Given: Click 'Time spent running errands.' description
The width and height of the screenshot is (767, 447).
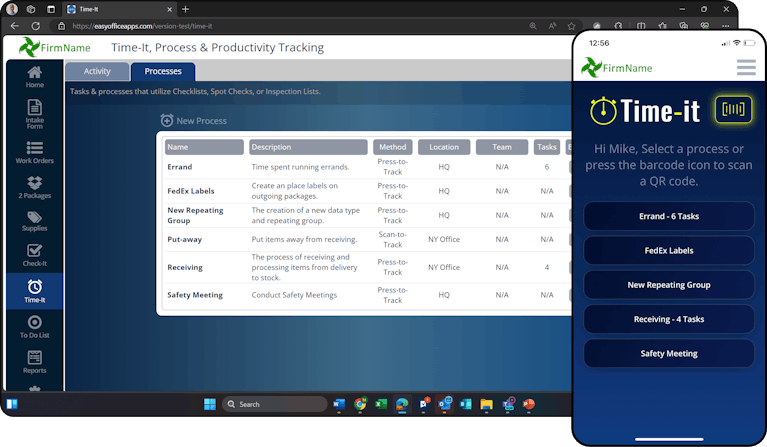Looking at the screenshot, I should coord(300,167).
